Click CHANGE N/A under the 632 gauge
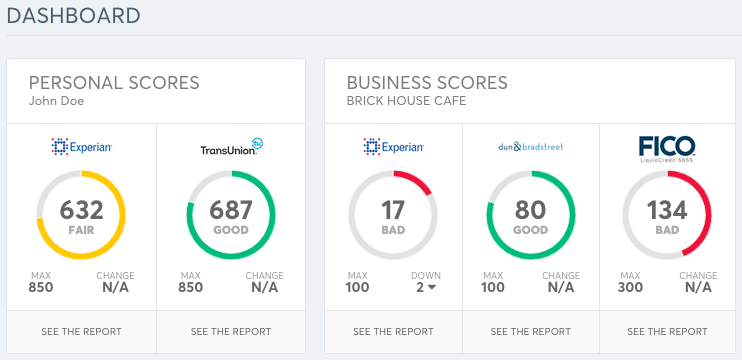The height and width of the screenshot is (360, 742). [115, 282]
